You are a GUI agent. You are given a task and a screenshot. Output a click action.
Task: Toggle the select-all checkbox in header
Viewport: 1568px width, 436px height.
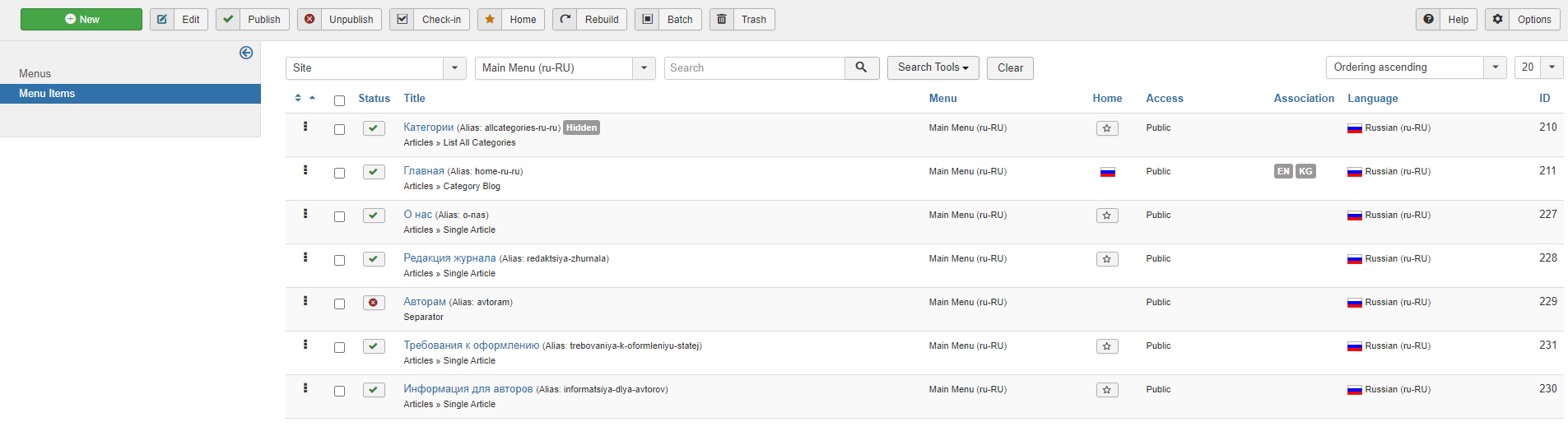339,100
